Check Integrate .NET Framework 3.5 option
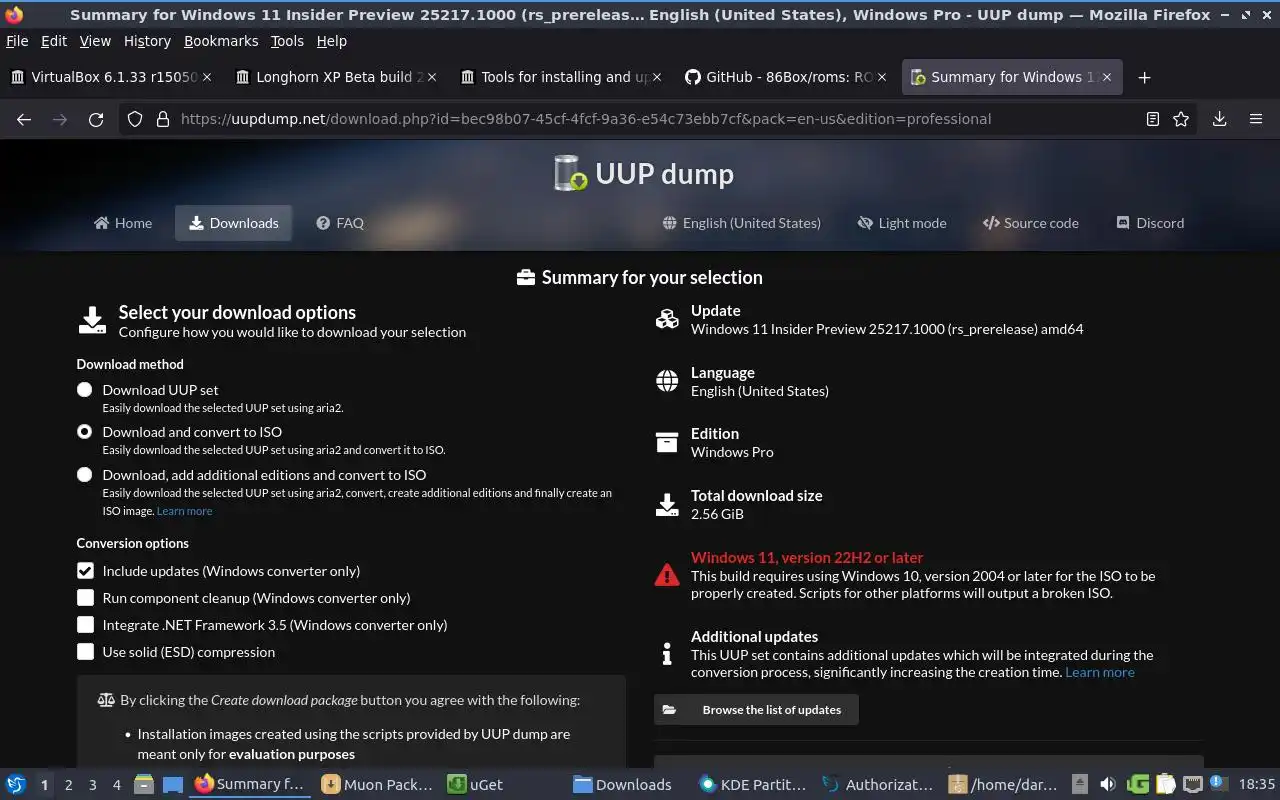Viewport: 1280px width, 800px height. [x=85, y=625]
